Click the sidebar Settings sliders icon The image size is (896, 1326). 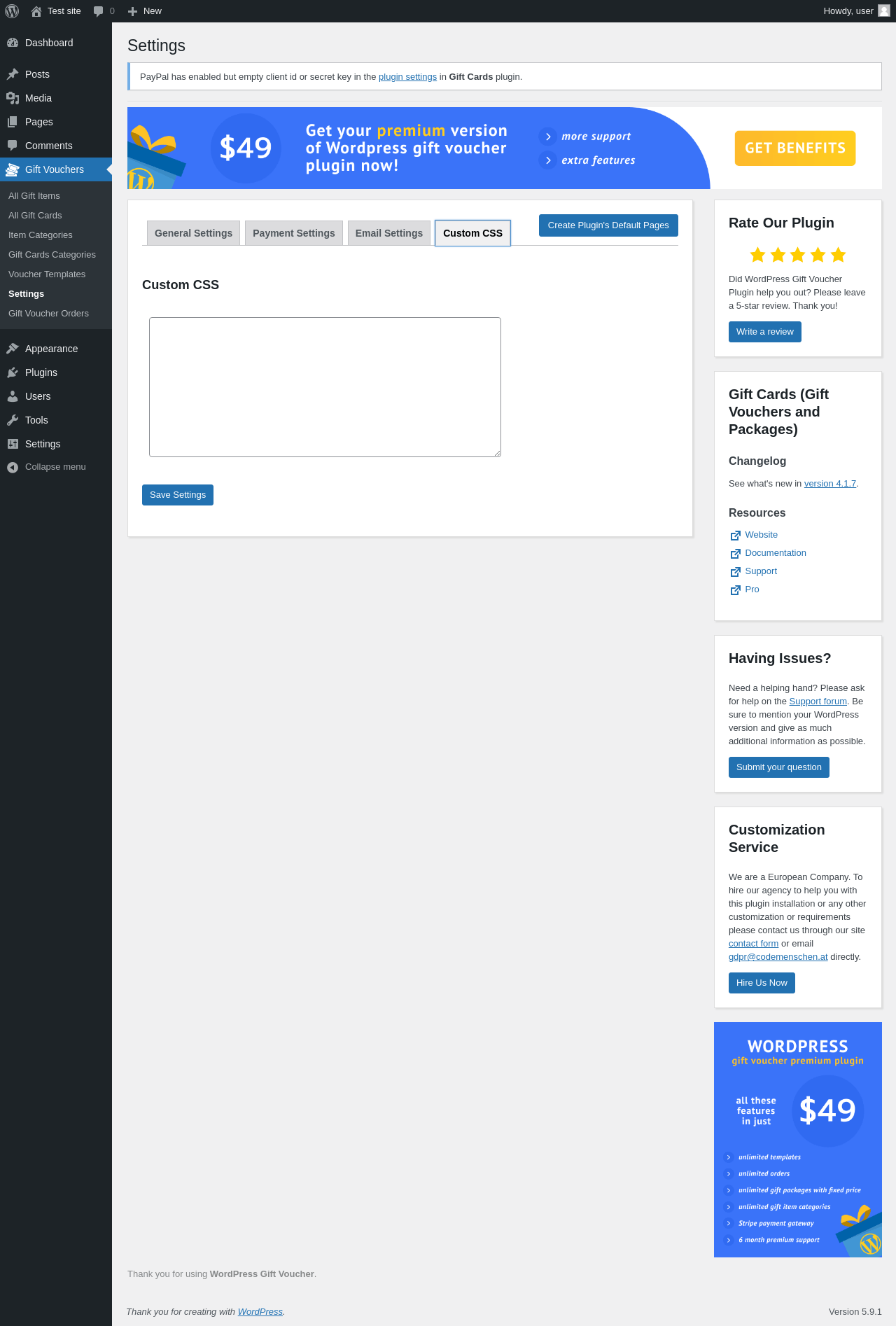pos(13,444)
